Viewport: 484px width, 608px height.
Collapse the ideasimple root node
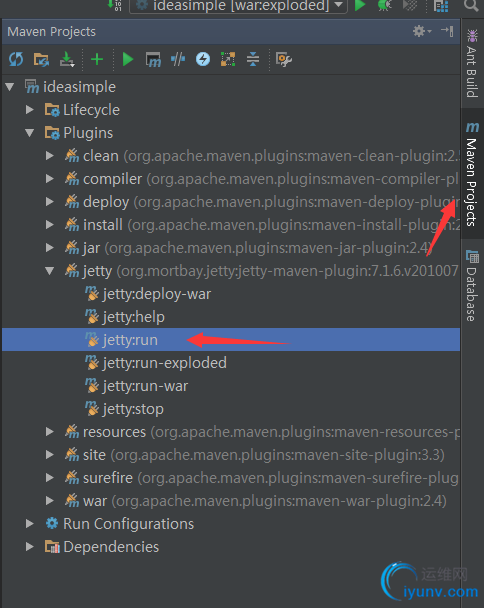[x=10, y=87]
